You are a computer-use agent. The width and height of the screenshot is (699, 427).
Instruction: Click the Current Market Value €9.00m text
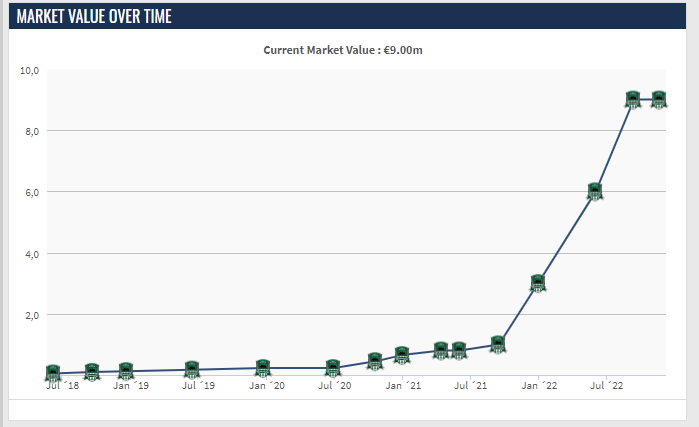tap(349, 49)
